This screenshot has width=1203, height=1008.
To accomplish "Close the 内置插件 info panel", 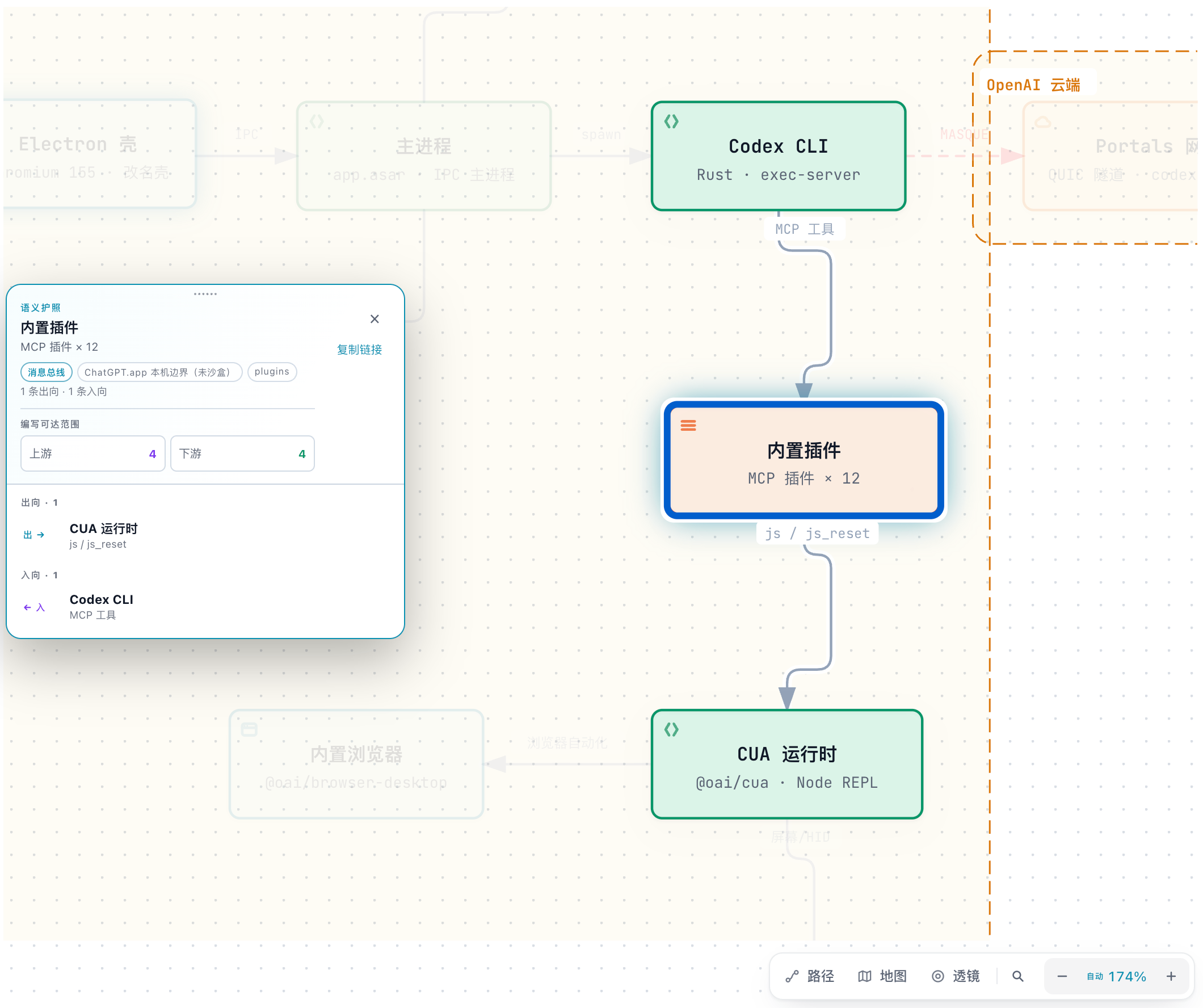I will (375, 319).
